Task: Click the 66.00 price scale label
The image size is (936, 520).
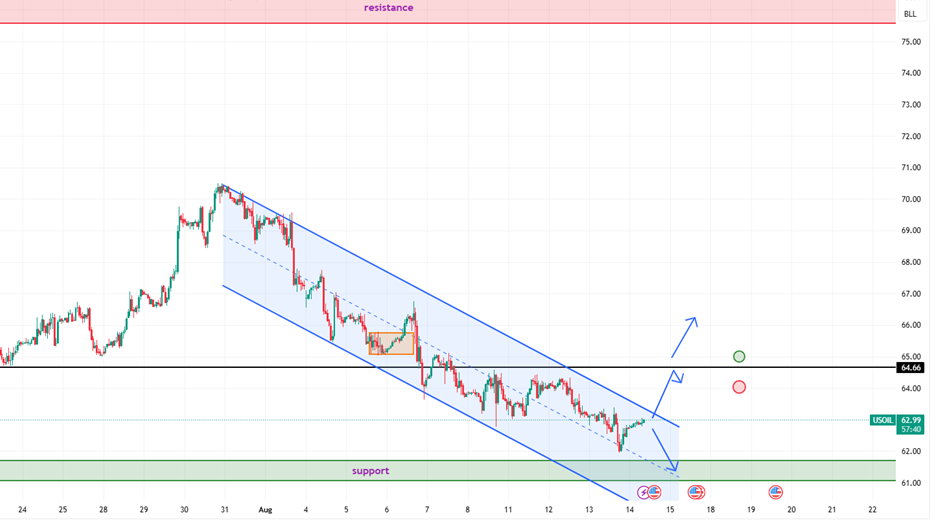Action: coord(911,325)
